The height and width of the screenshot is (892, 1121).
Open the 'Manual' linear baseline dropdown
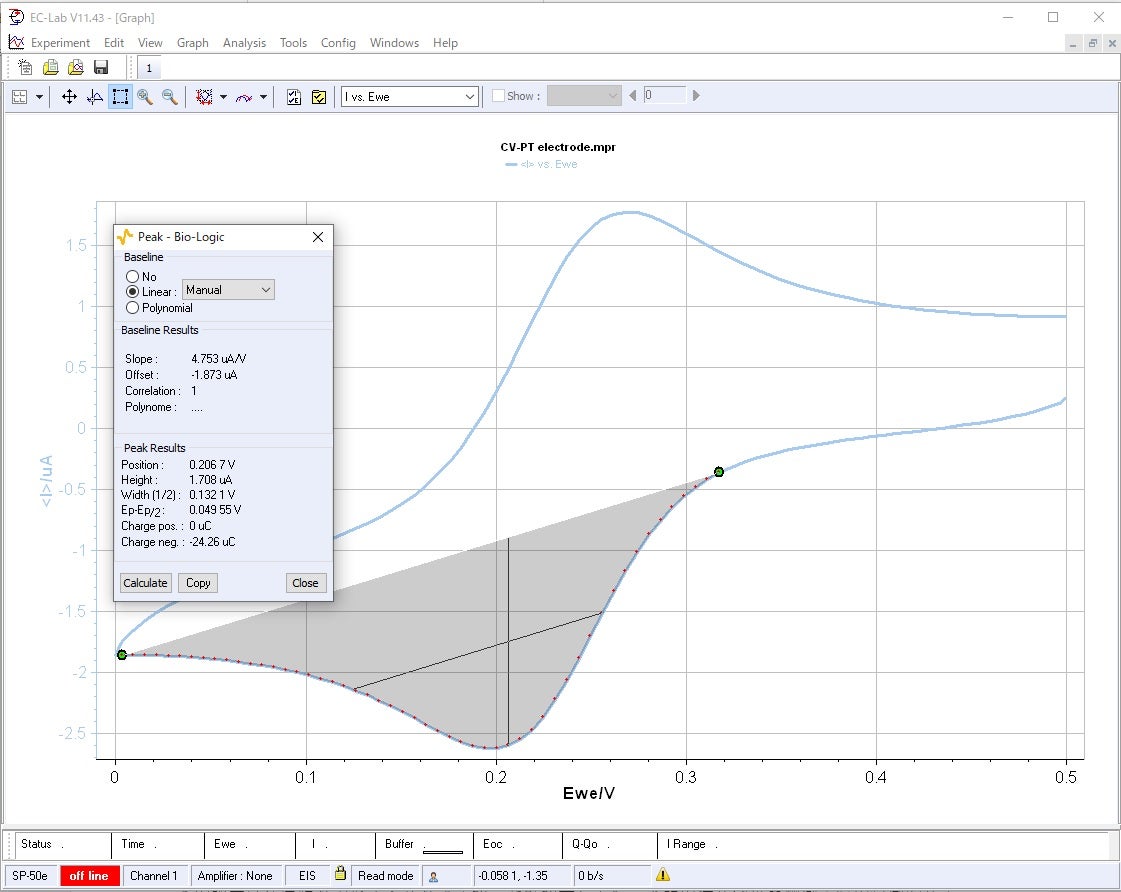point(228,289)
